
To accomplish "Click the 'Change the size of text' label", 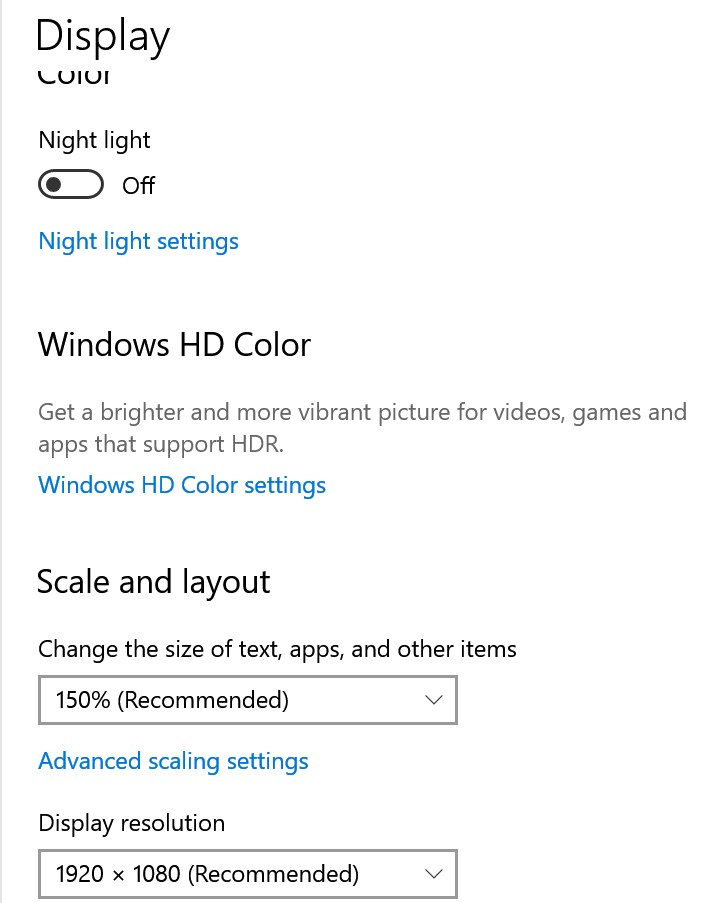I will 277,650.
